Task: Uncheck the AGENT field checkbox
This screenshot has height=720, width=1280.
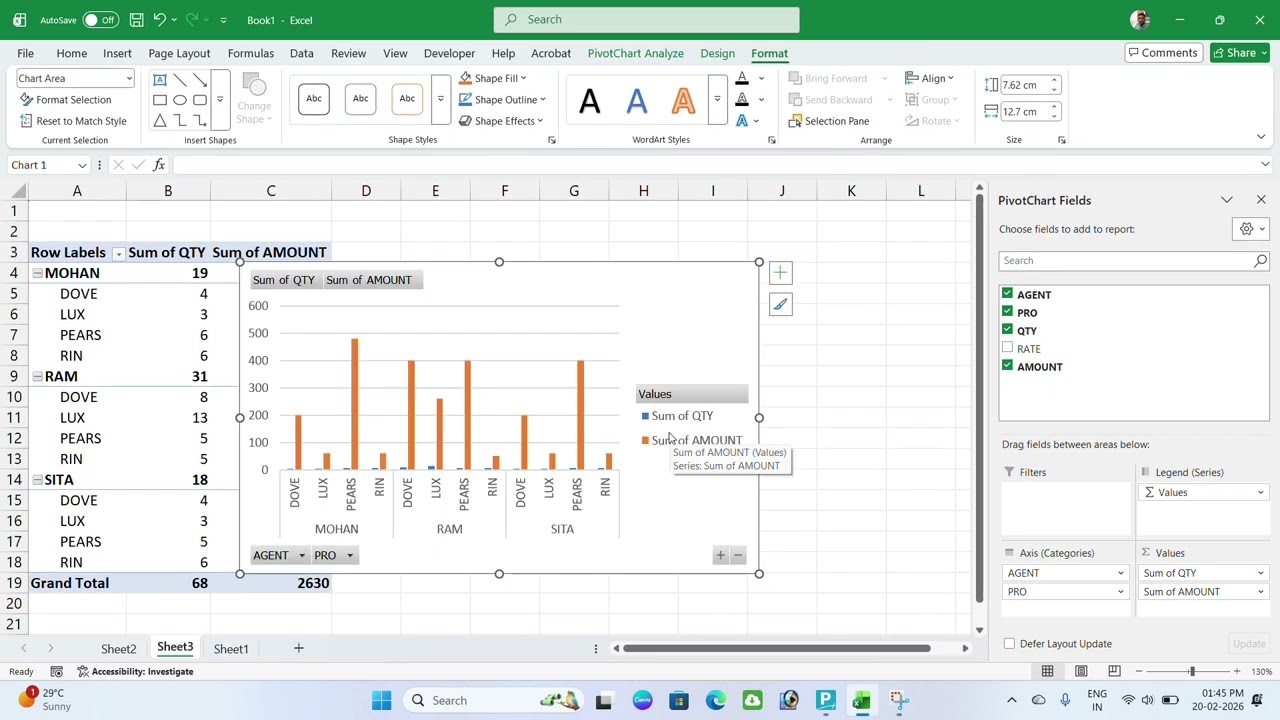Action: (1007, 294)
